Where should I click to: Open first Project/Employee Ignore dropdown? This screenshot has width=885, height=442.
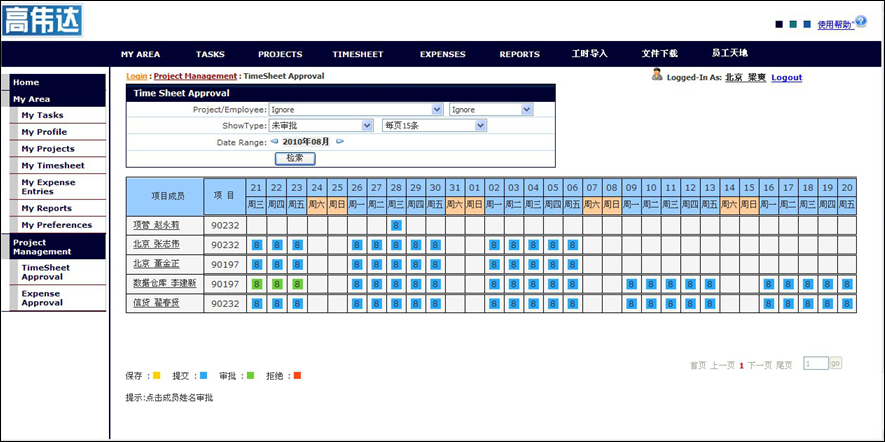point(355,109)
